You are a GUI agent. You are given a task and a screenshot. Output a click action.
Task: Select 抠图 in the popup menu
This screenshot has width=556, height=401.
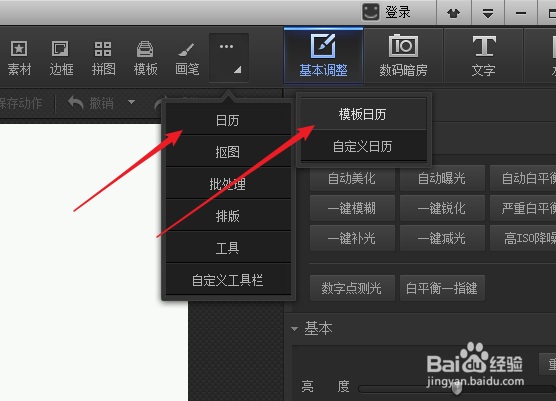point(228,152)
